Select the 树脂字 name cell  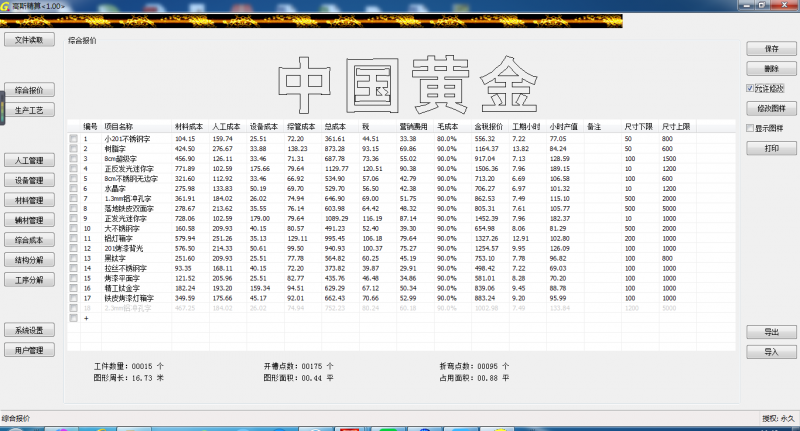click(115, 148)
